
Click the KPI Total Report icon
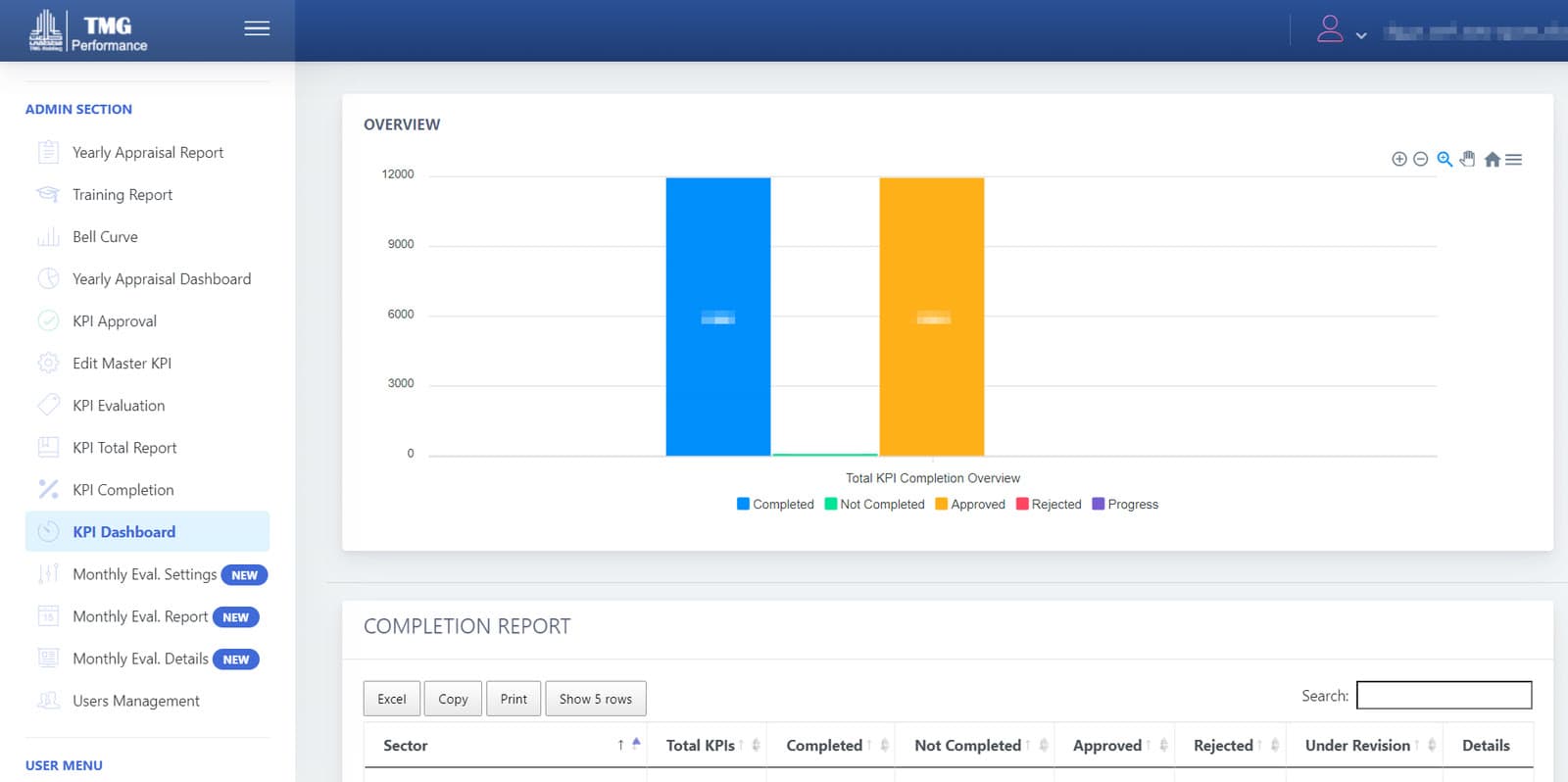point(48,447)
